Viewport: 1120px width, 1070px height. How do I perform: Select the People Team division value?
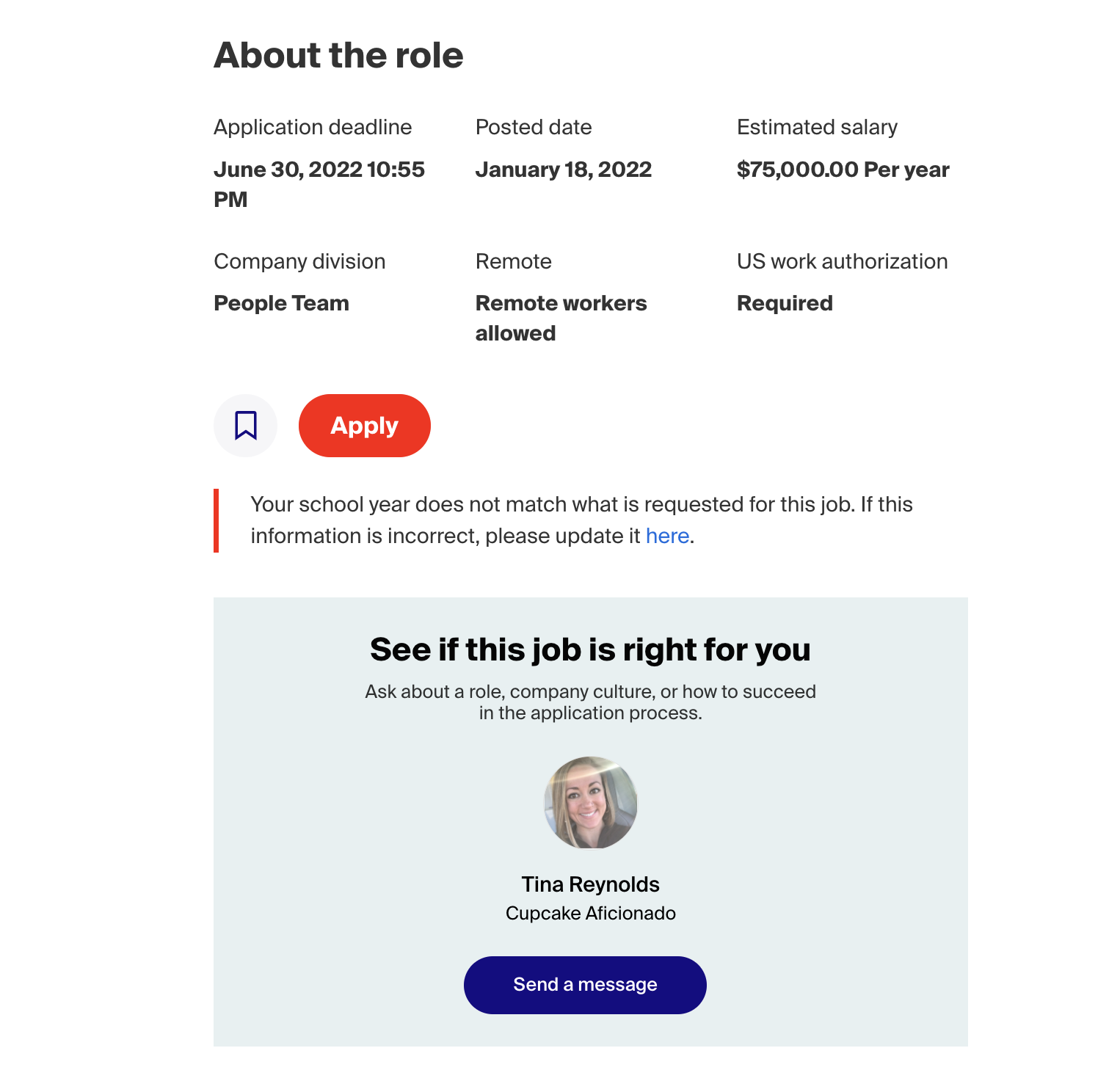pos(281,303)
